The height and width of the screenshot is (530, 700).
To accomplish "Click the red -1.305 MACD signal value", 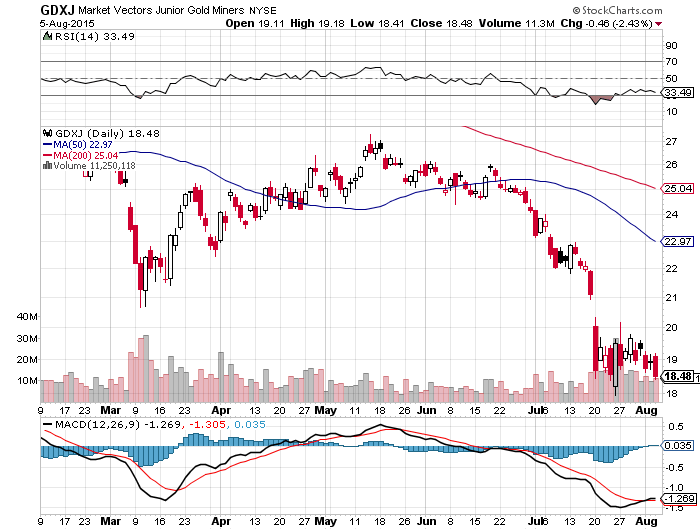I will coord(207,424).
